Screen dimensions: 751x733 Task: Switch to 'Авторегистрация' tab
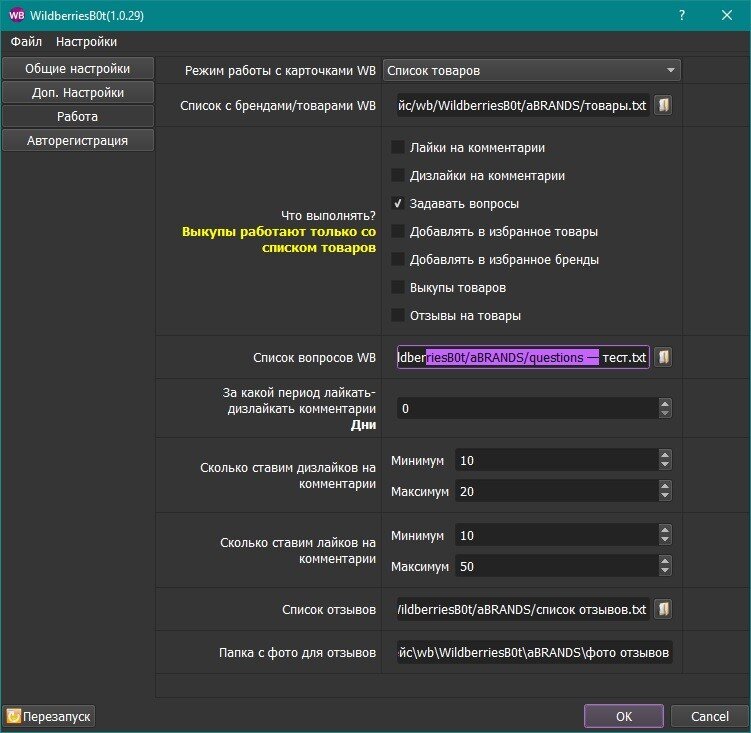pos(78,140)
